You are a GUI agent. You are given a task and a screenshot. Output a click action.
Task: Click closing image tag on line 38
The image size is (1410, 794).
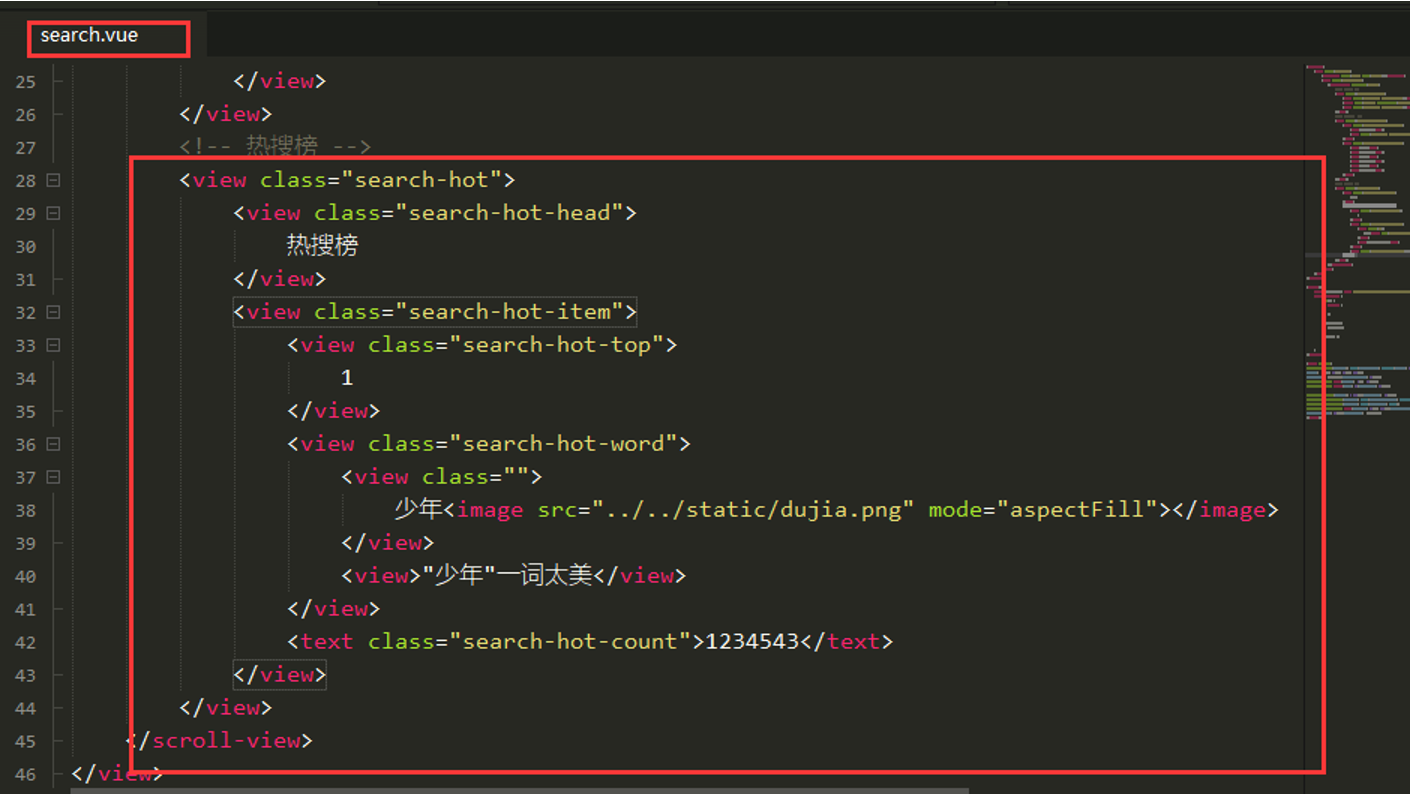tap(1226, 510)
